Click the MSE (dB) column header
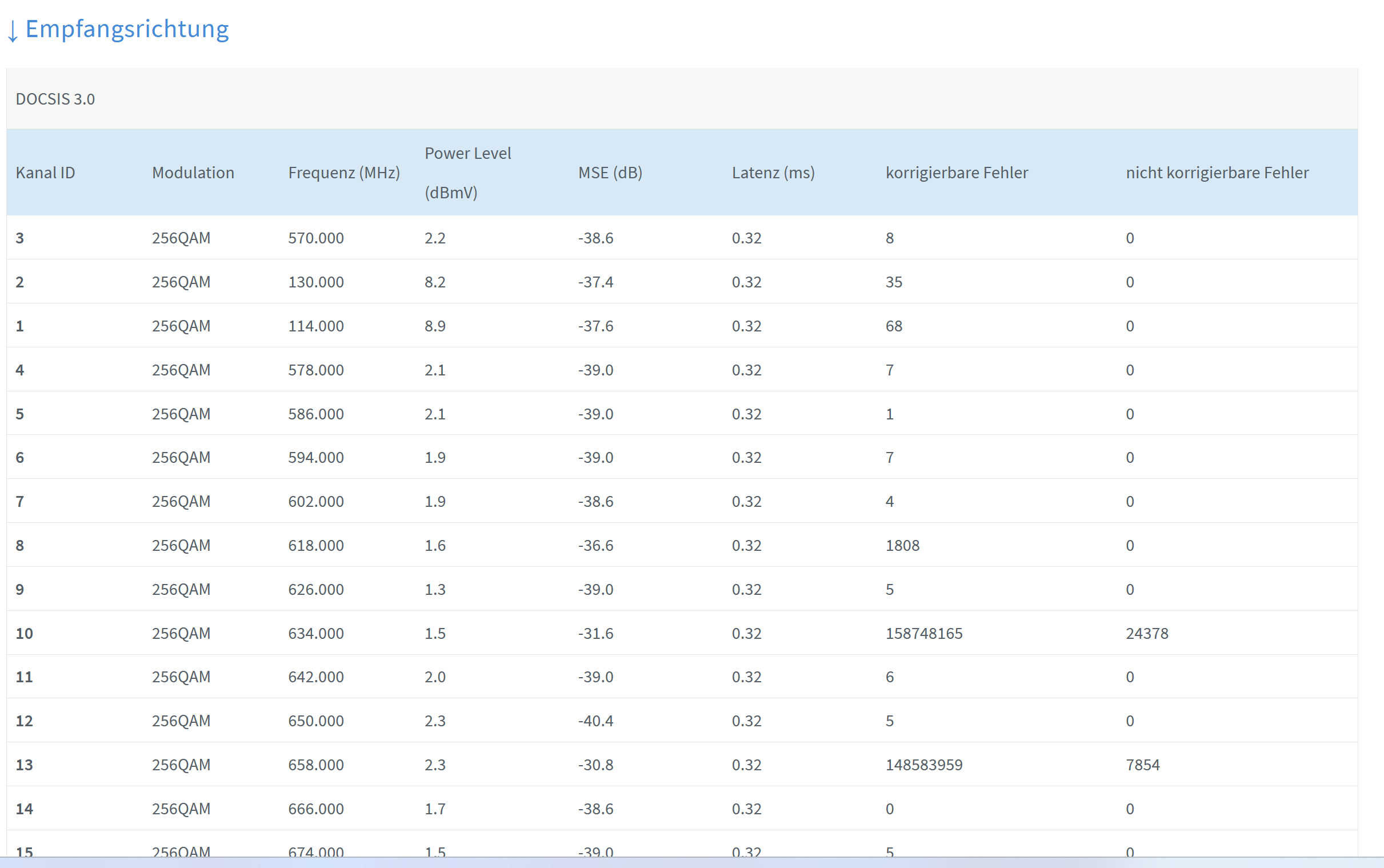1384x868 pixels. (x=610, y=173)
